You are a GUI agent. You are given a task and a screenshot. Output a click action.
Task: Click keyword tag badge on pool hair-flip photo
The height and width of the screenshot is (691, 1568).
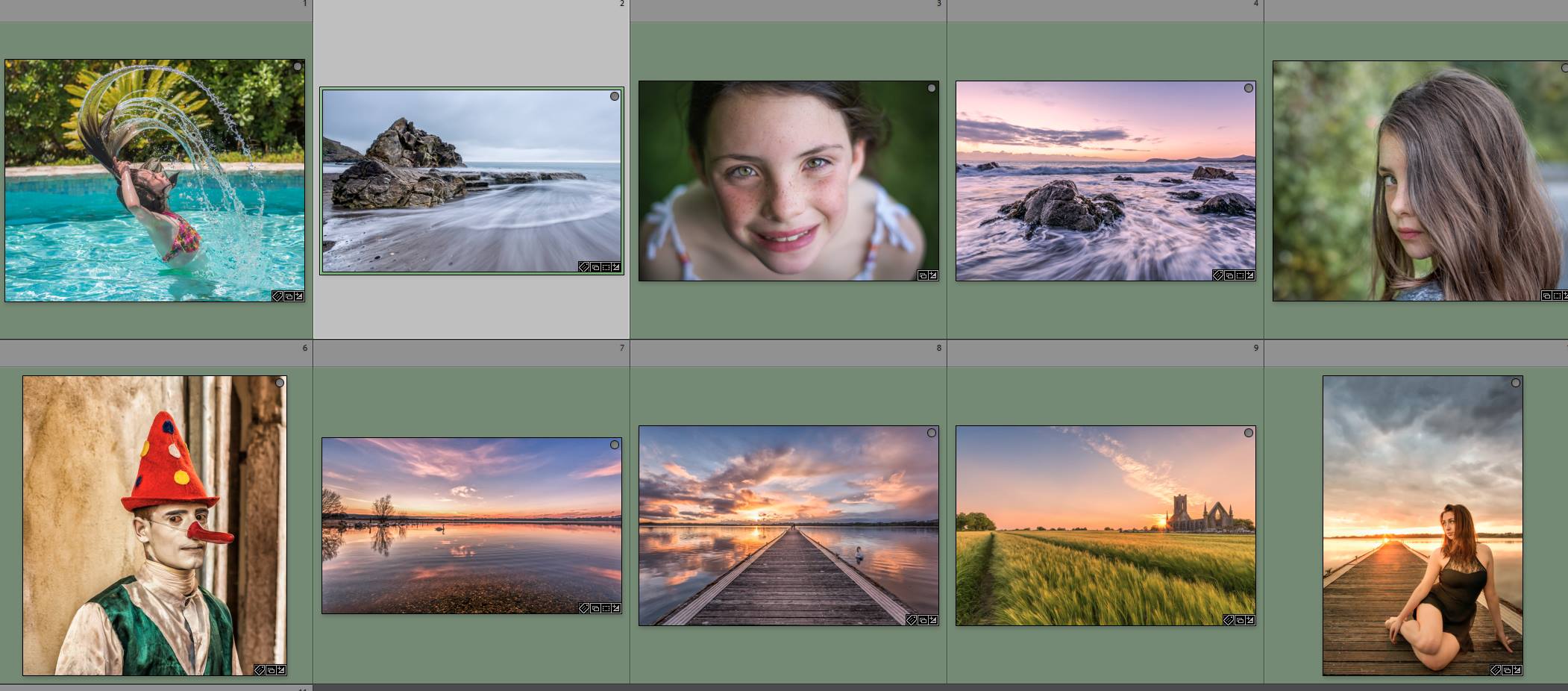pos(277,296)
